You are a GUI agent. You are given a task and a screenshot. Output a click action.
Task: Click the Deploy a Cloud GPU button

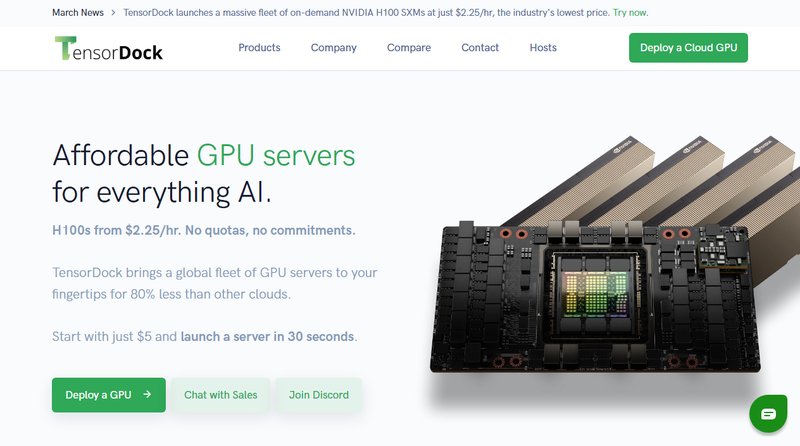[688, 48]
